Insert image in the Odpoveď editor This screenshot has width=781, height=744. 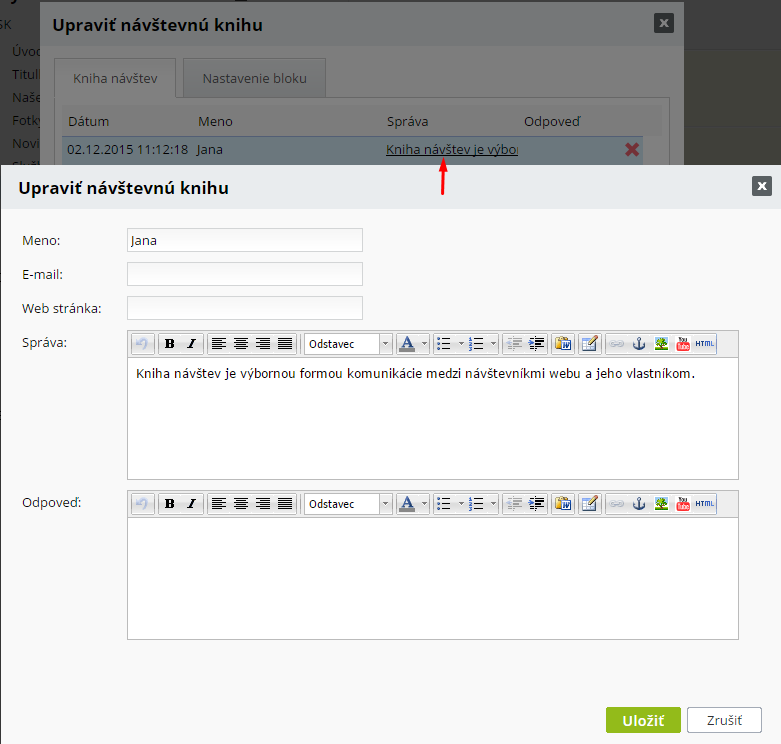pyautogui.click(x=661, y=504)
